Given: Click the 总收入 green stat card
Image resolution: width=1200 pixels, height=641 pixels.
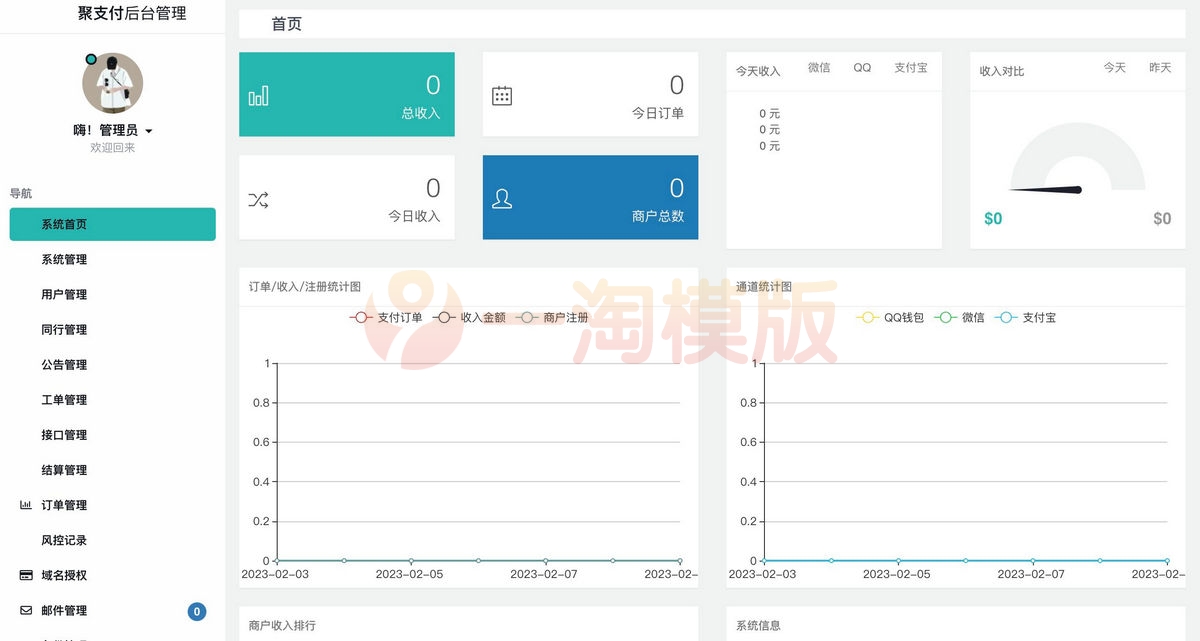Looking at the screenshot, I should tap(347, 95).
